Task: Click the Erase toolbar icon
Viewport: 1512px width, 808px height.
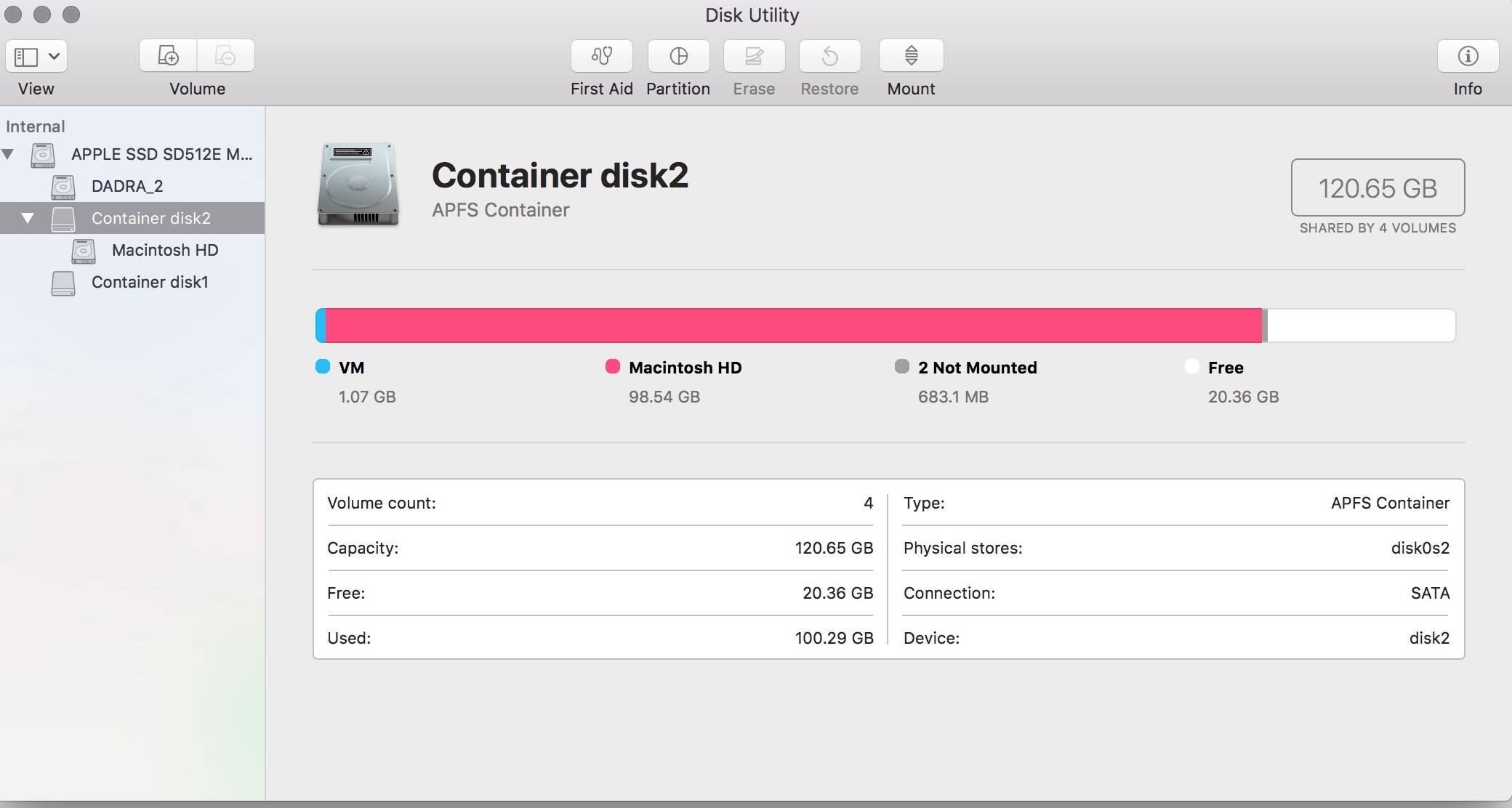Action: tap(754, 56)
